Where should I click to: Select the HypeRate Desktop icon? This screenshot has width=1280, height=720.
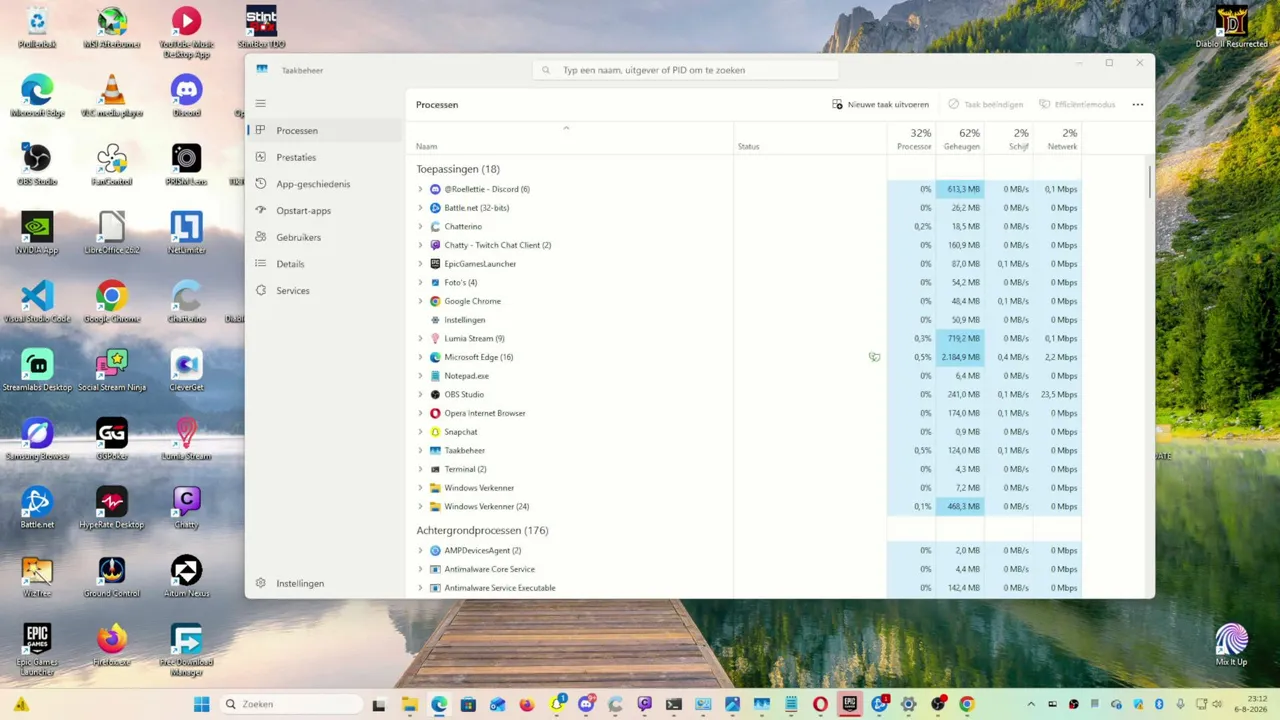click(x=111, y=507)
